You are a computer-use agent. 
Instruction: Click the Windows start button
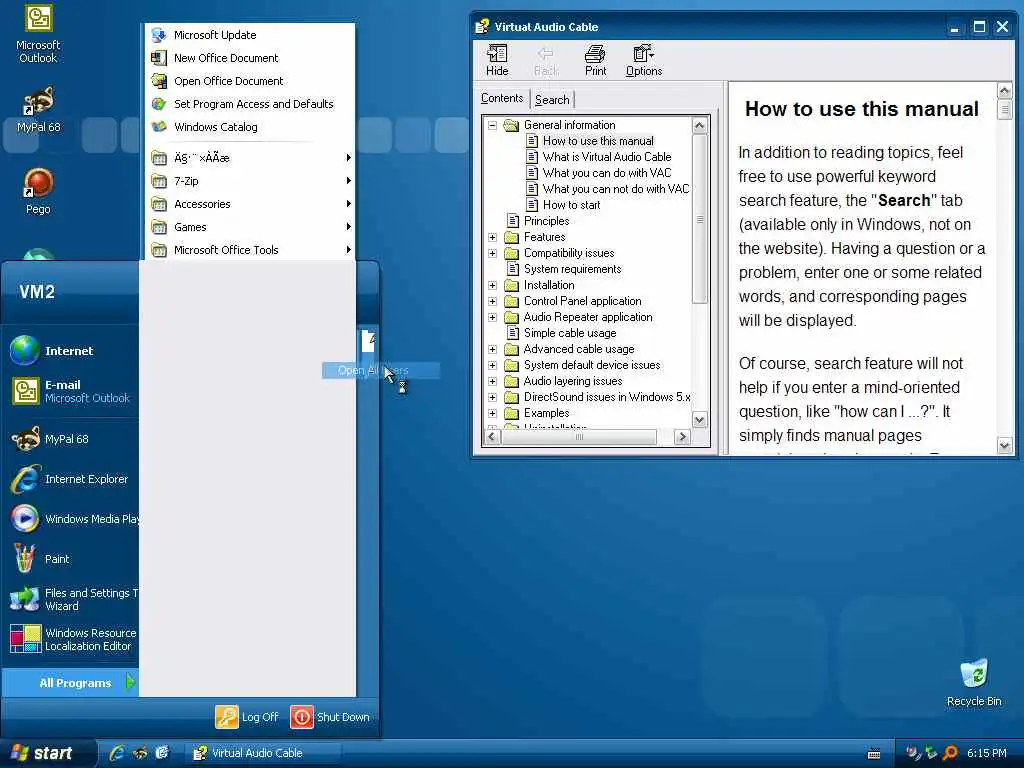tap(48, 753)
